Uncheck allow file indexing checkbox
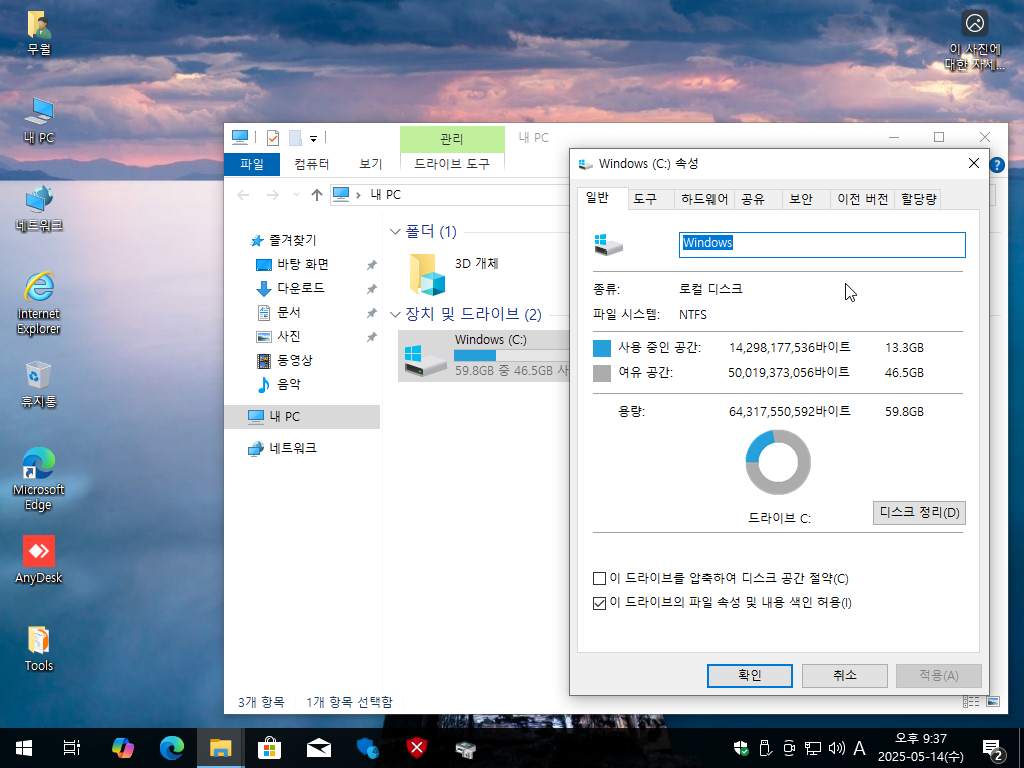Viewport: 1024px width, 768px height. (599, 603)
